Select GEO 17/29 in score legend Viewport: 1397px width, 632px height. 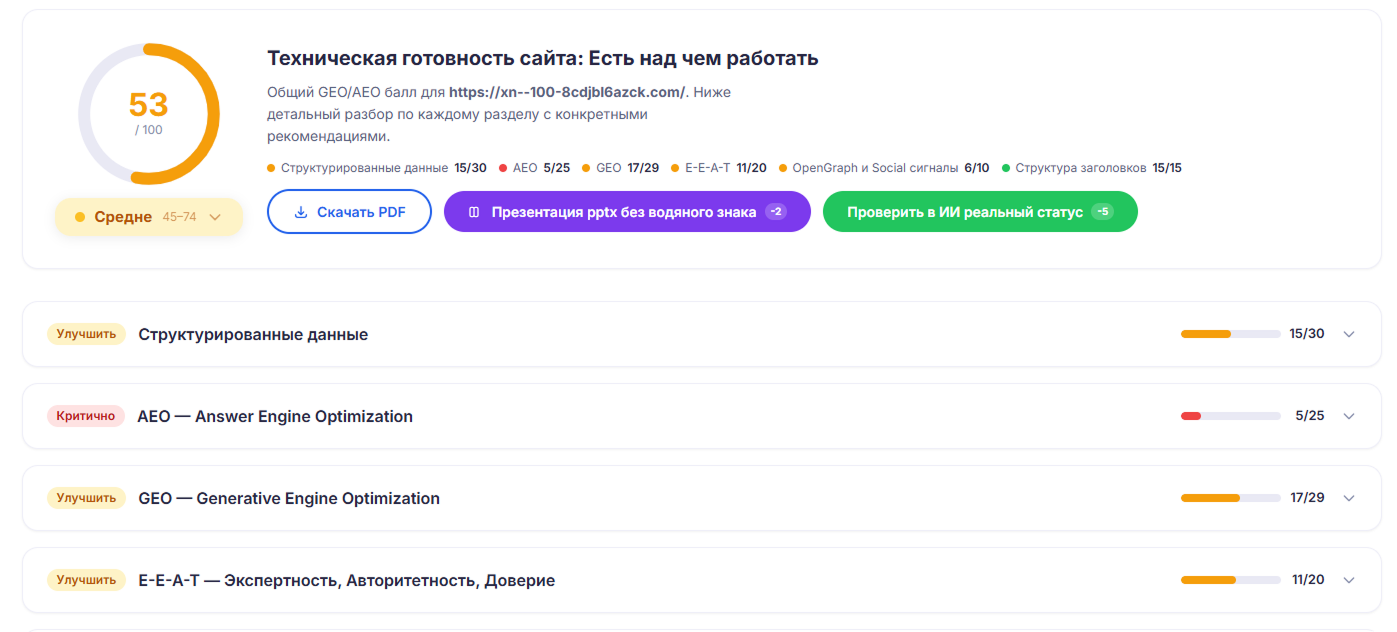620,168
